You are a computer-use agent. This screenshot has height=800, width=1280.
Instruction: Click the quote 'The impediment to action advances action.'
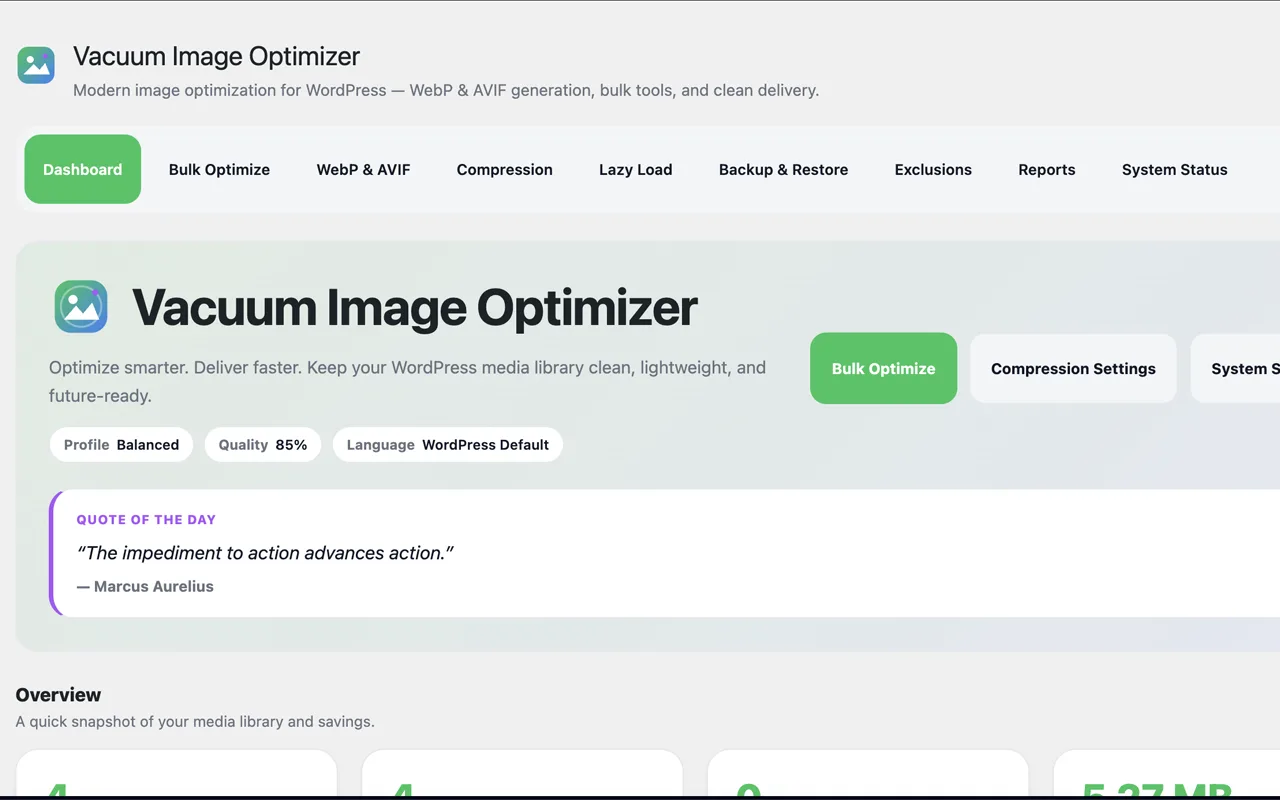pos(266,553)
